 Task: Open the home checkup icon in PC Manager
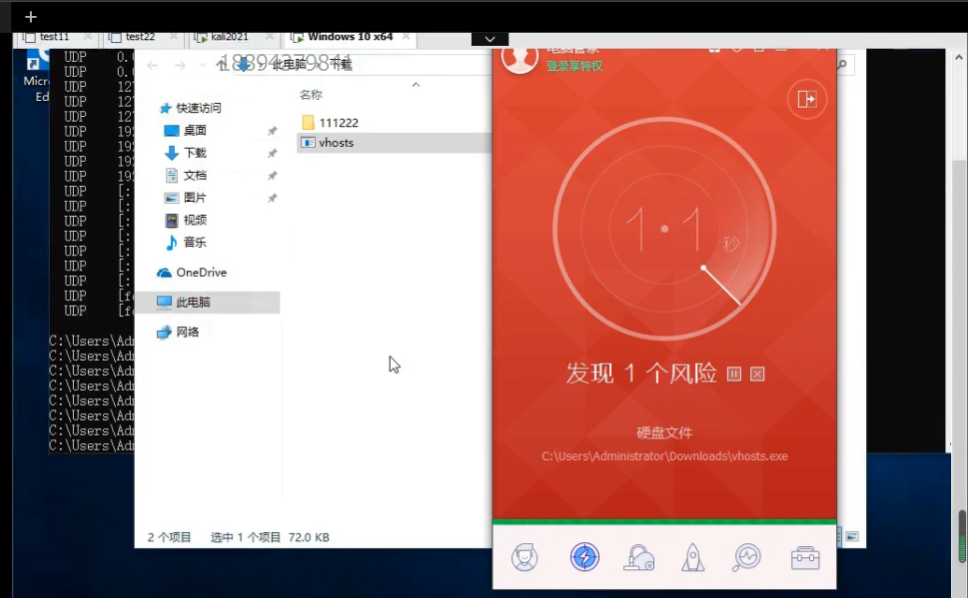[x=525, y=557]
